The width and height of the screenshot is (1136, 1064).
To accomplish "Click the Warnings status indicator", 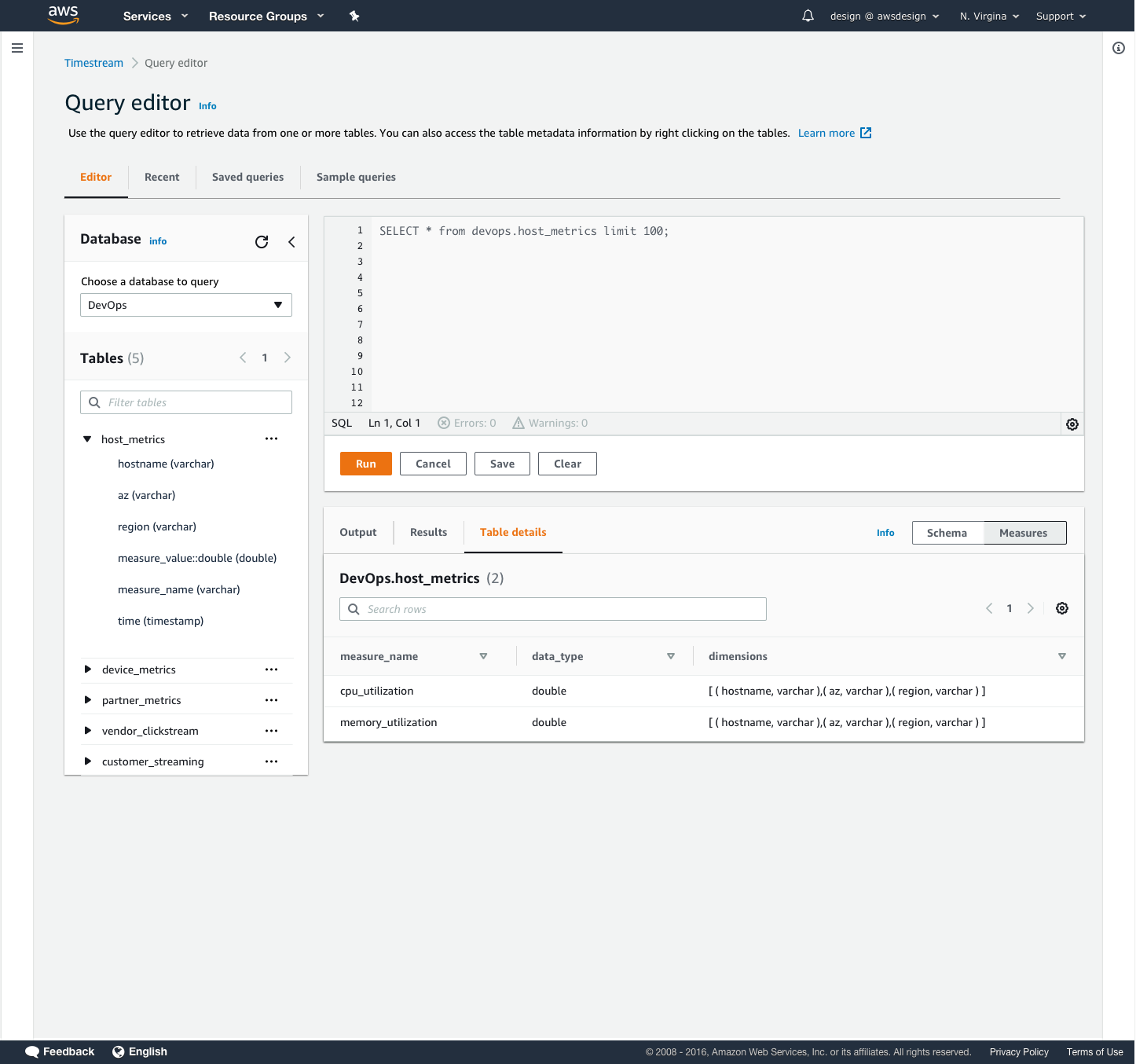I will (550, 423).
